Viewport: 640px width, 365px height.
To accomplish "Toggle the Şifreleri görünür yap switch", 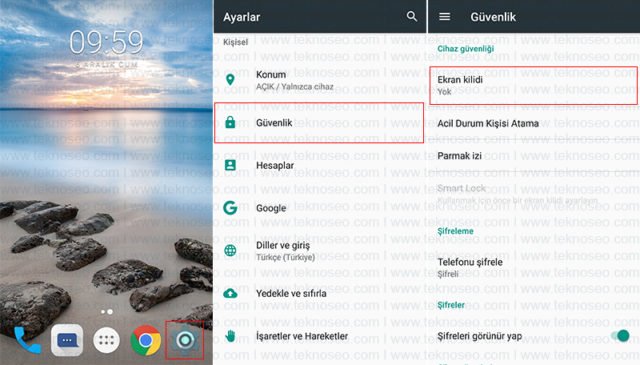I will (x=621, y=336).
